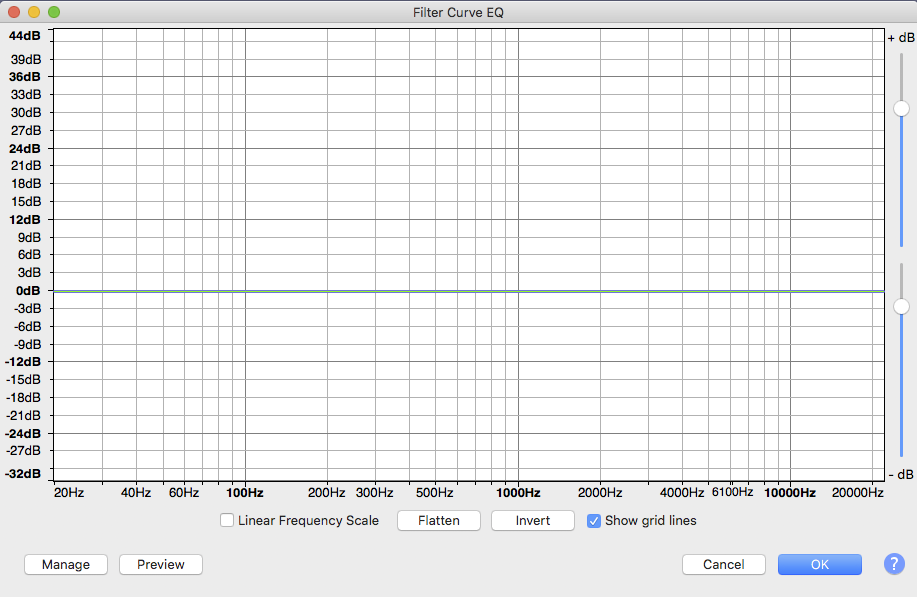Close the Filter Curve EQ window
Screen dimensions: 917x597
click(x=14, y=12)
